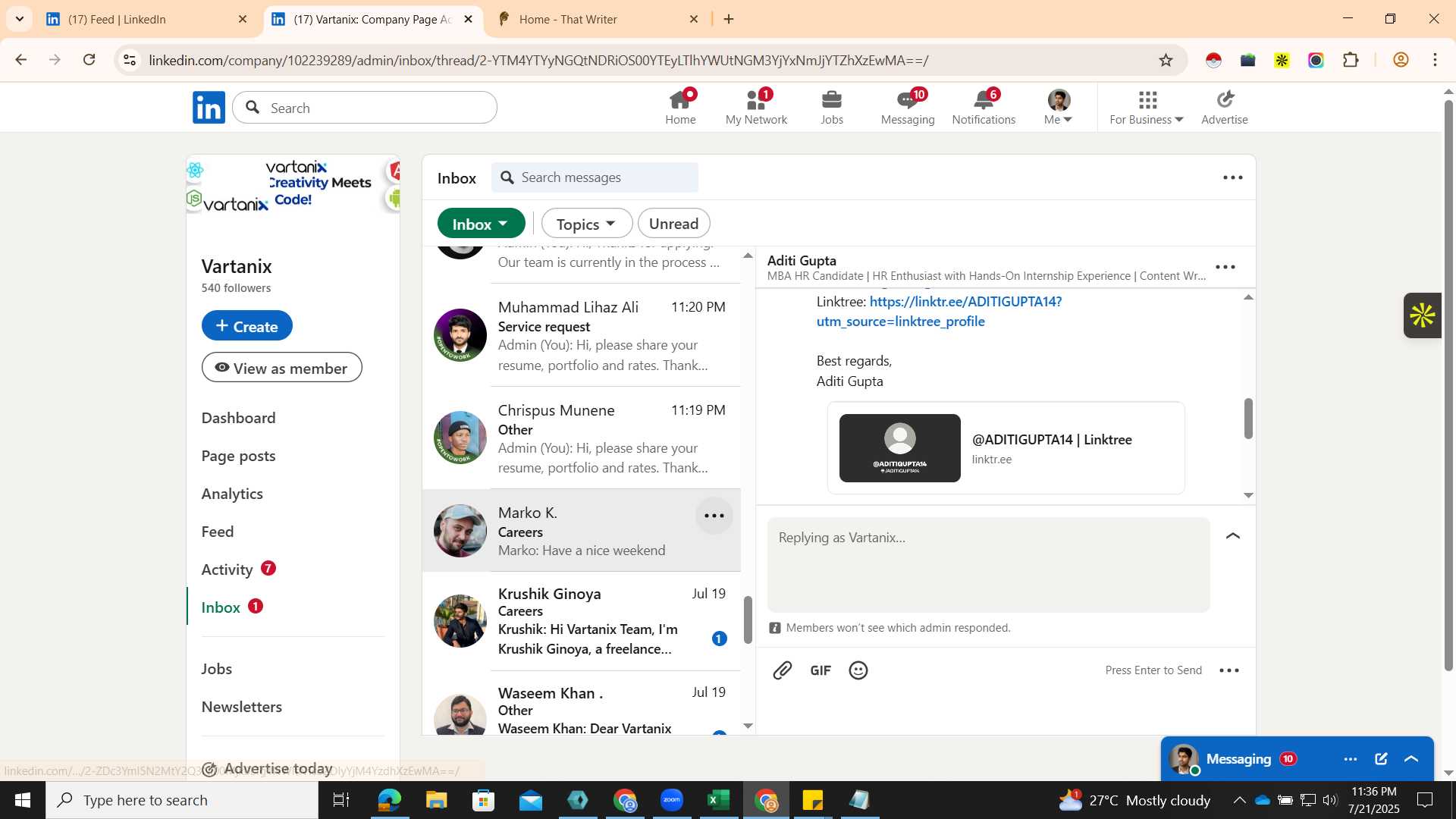Screen dimensions: 1456x819
Task: Open Dashboard in page sidebar
Action: [x=238, y=418]
